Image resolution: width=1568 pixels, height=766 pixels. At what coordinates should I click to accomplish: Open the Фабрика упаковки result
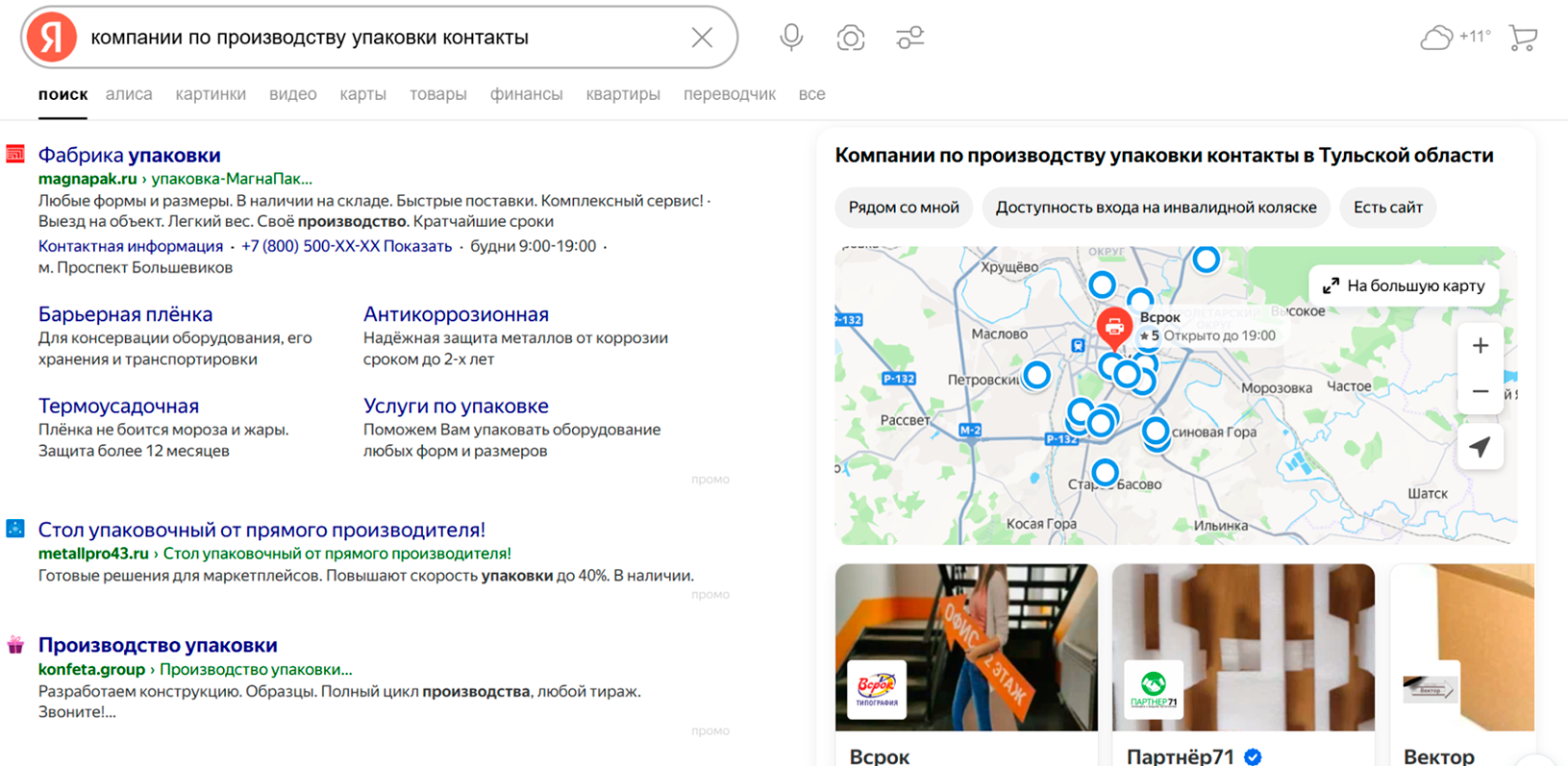pos(129,155)
